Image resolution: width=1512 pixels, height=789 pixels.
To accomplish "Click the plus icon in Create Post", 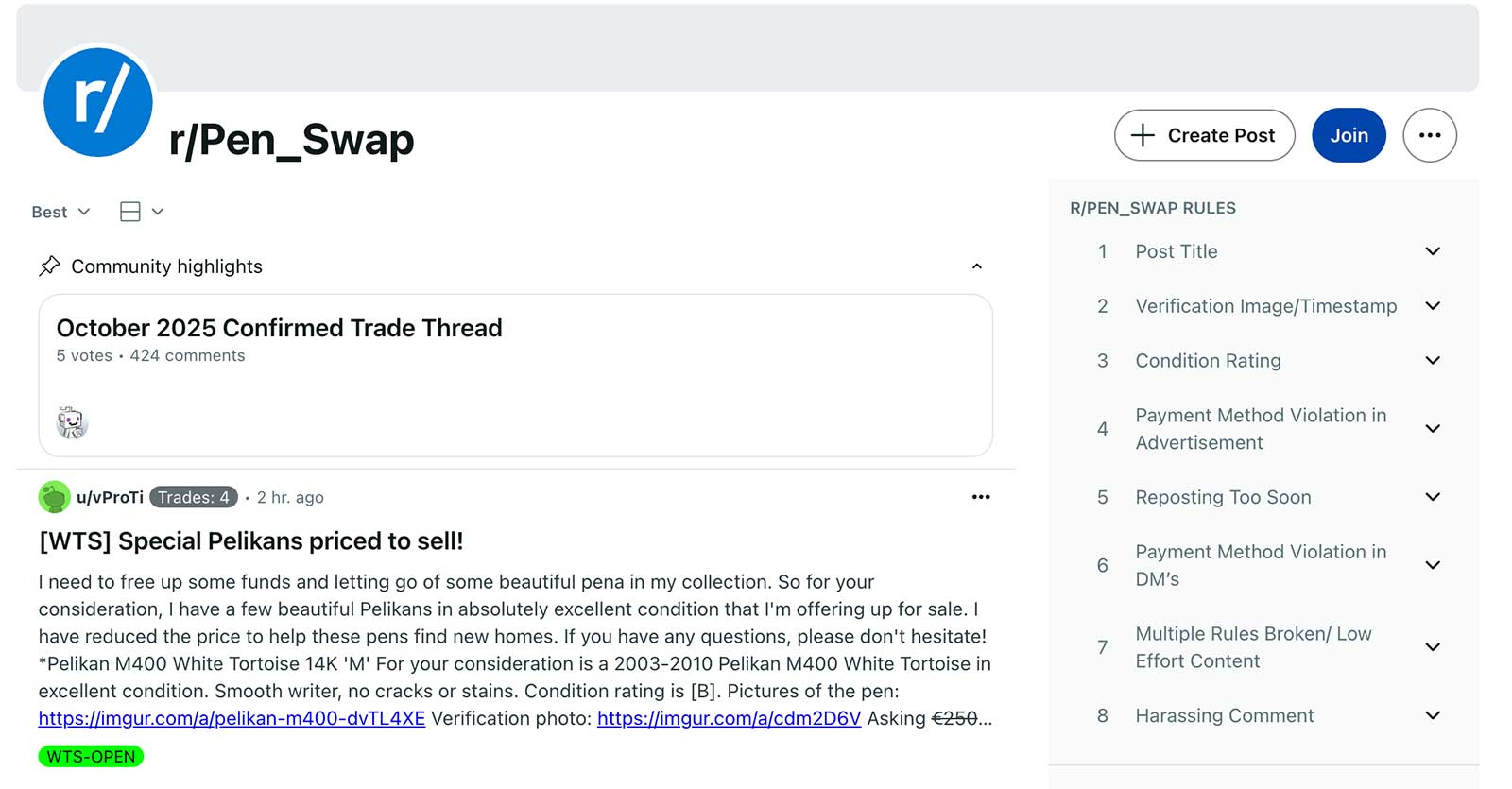I will [1143, 135].
